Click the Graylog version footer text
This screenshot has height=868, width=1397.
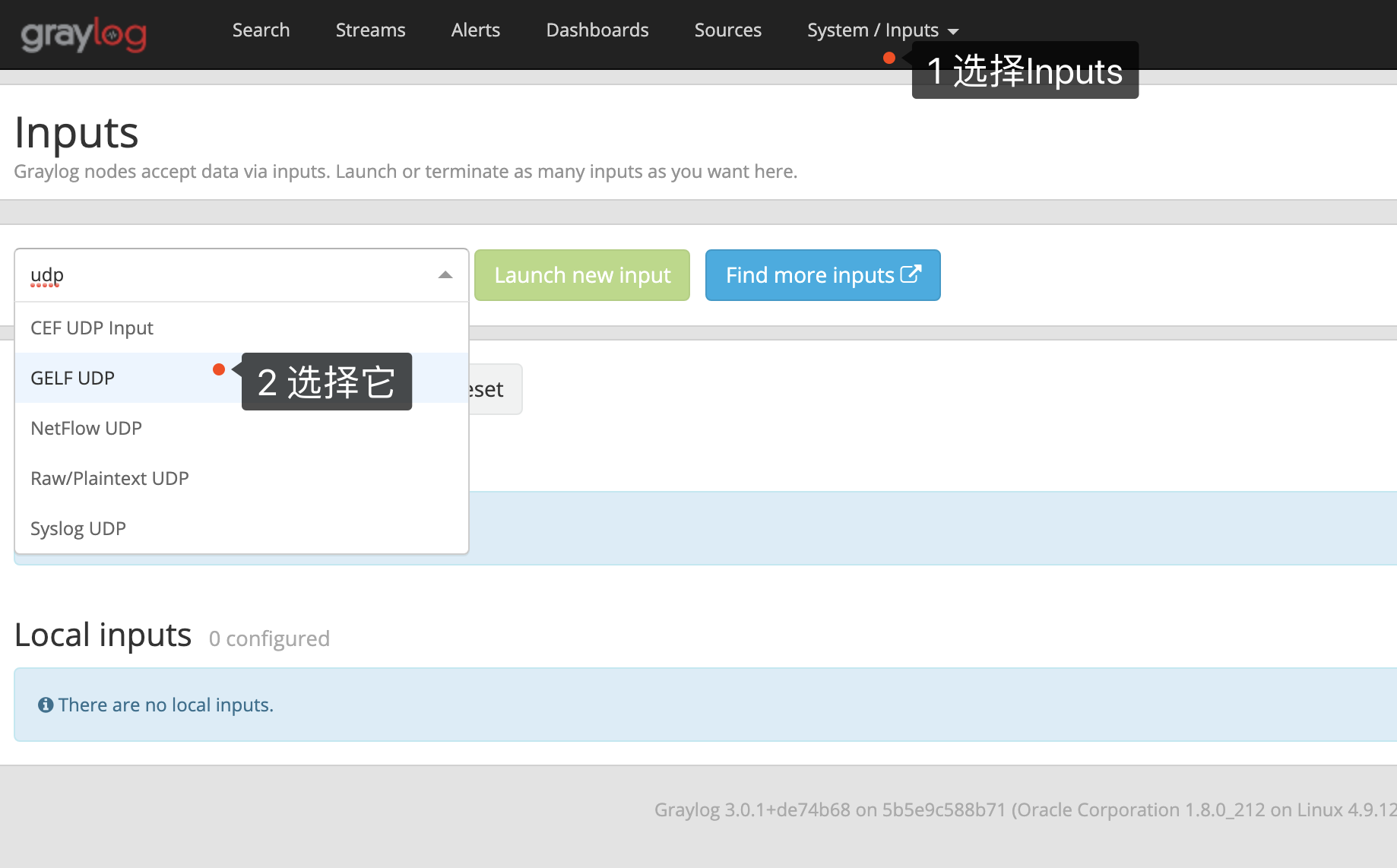click(1025, 809)
